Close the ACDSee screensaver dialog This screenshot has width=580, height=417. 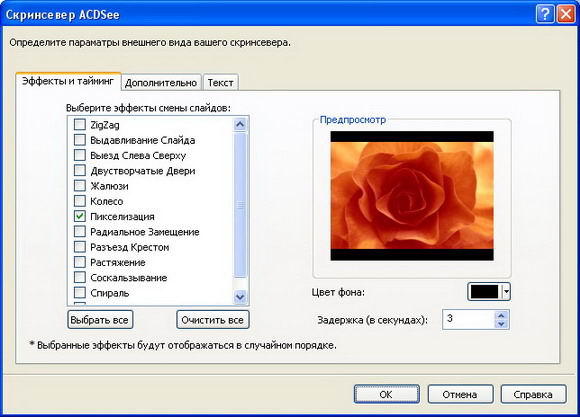(x=566, y=15)
